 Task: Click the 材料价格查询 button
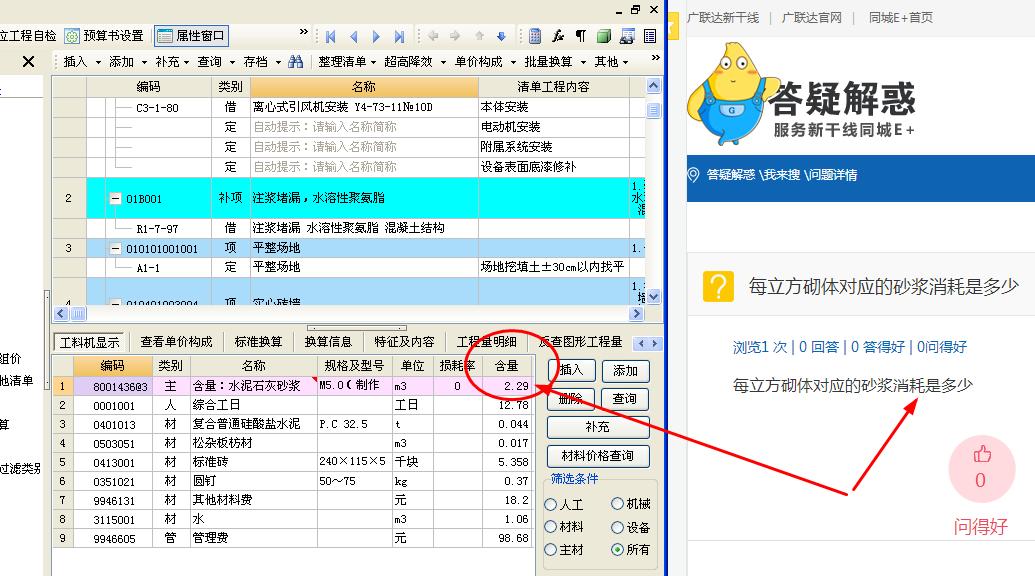tap(598, 456)
